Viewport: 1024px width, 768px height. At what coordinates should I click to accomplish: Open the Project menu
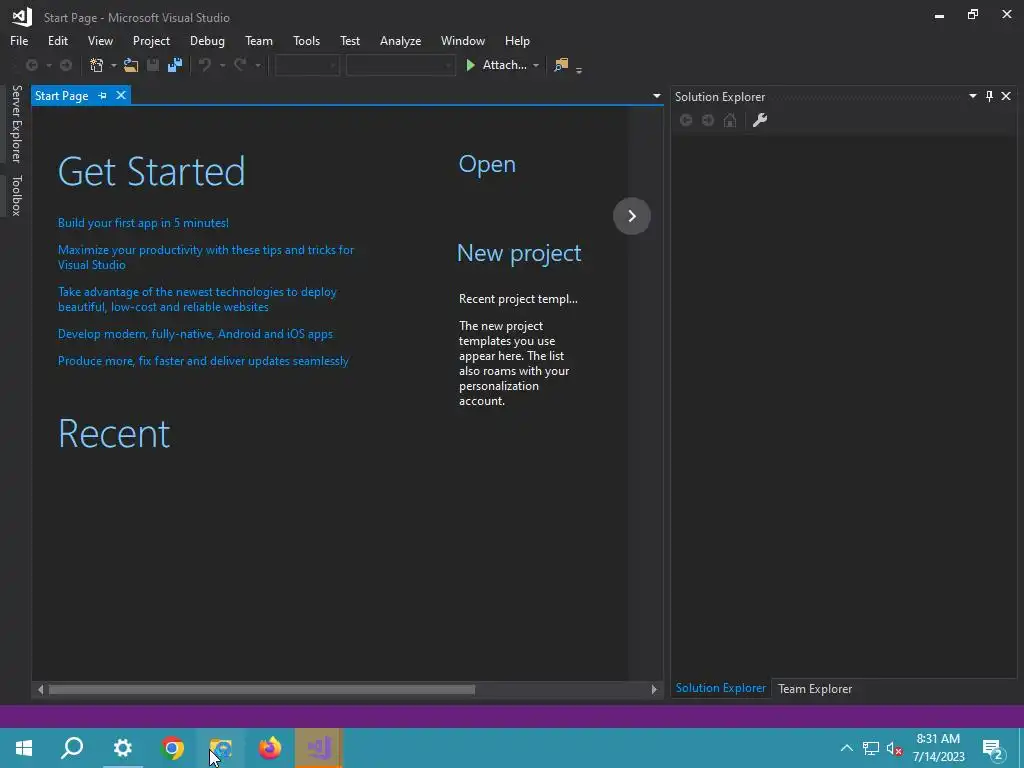point(151,40)
